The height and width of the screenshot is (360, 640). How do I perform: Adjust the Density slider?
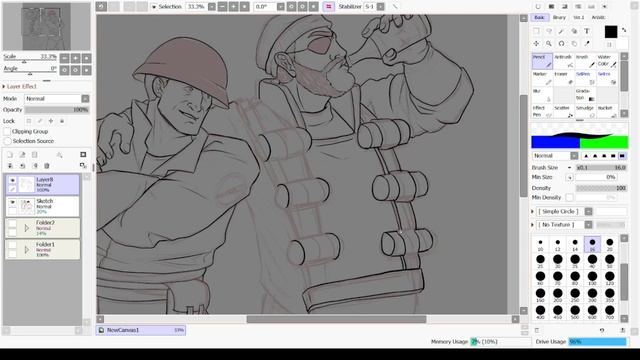coord(601,188)
